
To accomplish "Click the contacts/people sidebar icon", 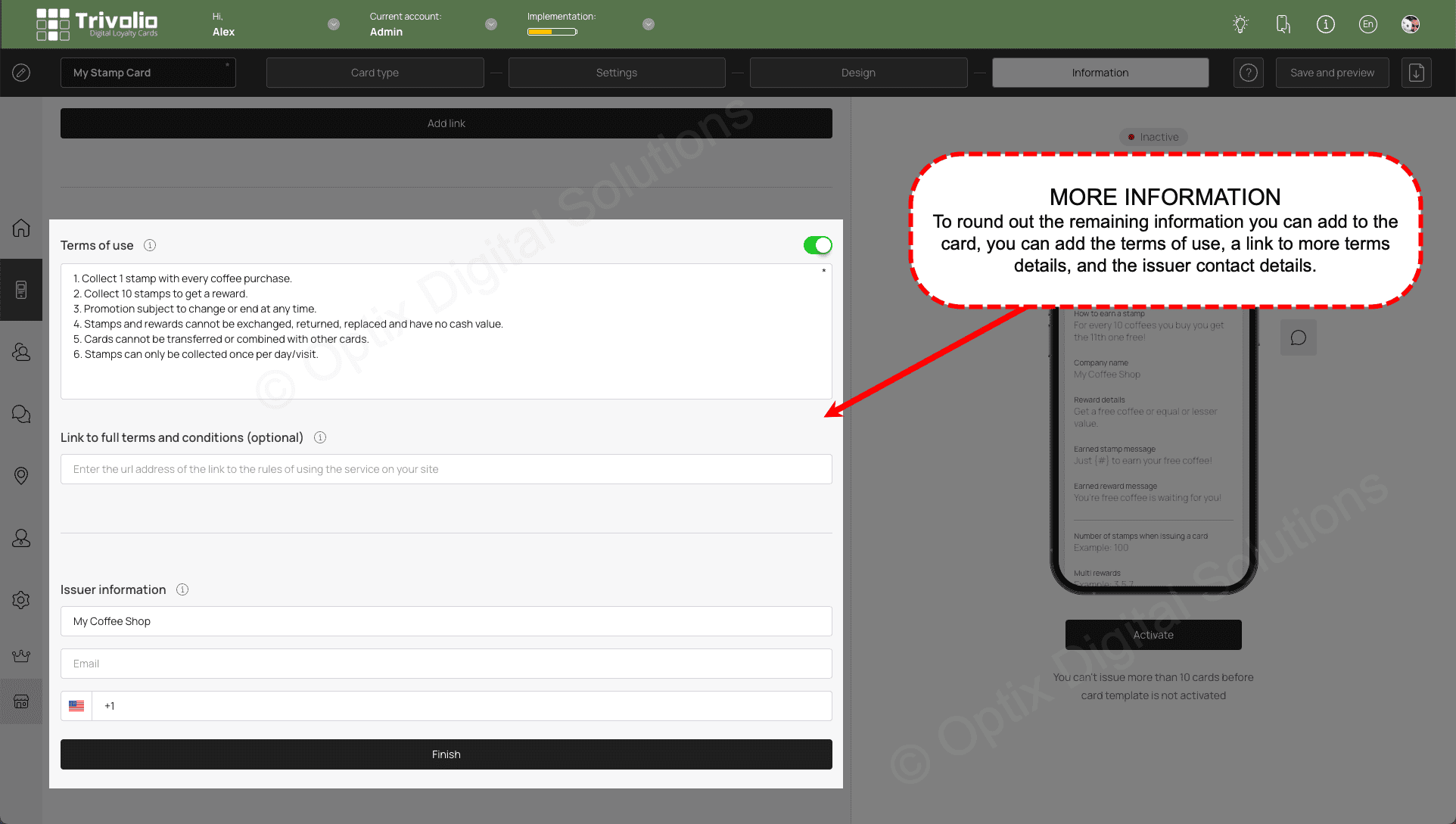I will tap(21, 353).
